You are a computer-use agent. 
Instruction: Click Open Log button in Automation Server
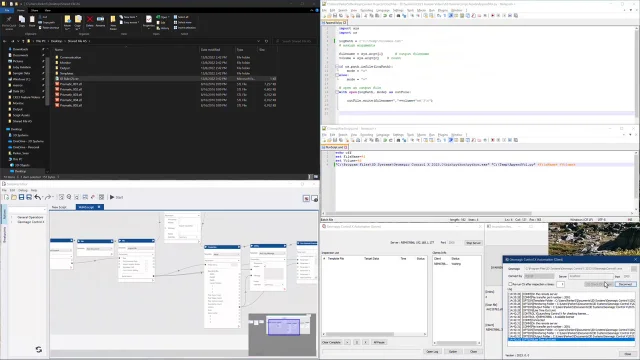pyautogui.click(x=432, y=351)
